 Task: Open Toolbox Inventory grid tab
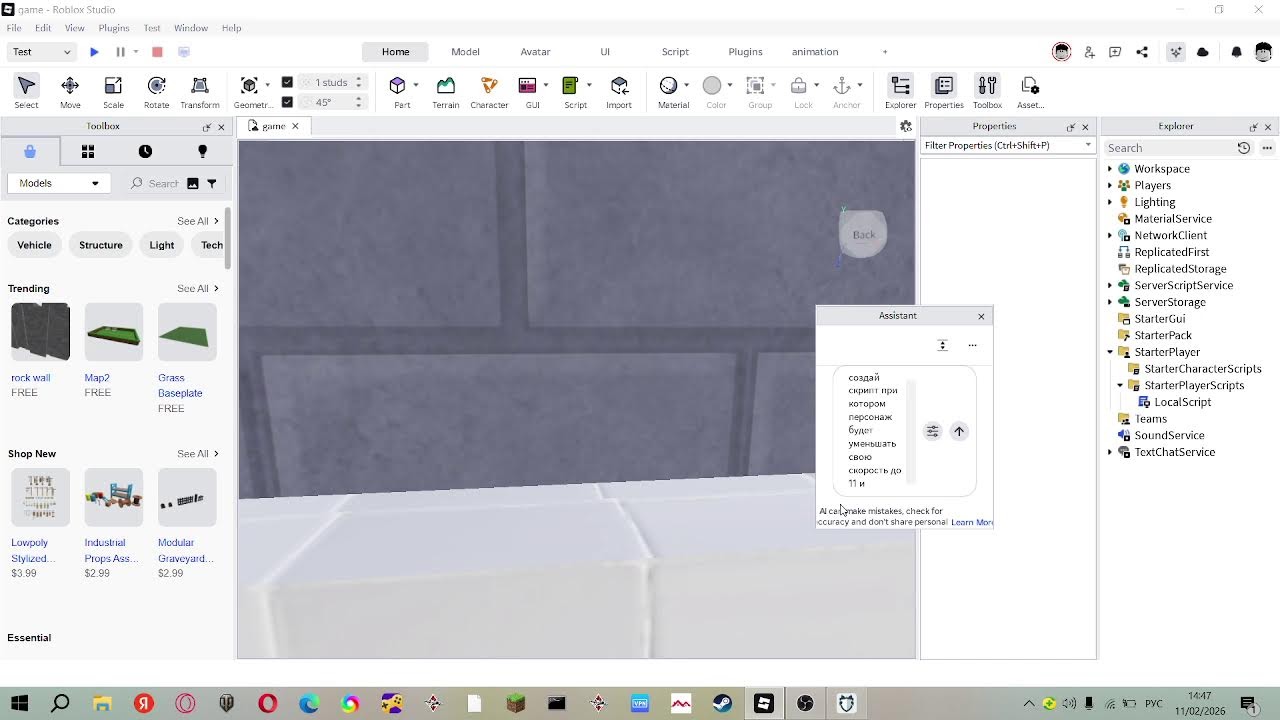point(88,151)
